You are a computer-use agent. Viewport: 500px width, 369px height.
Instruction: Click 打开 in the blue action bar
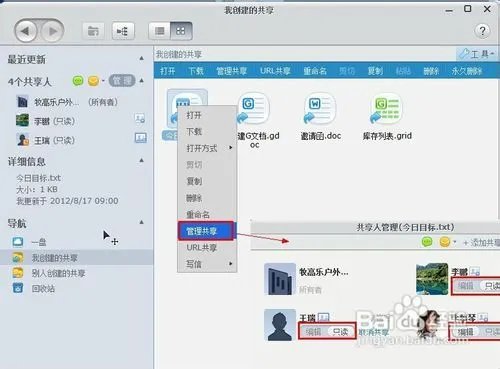pos(168,71)
